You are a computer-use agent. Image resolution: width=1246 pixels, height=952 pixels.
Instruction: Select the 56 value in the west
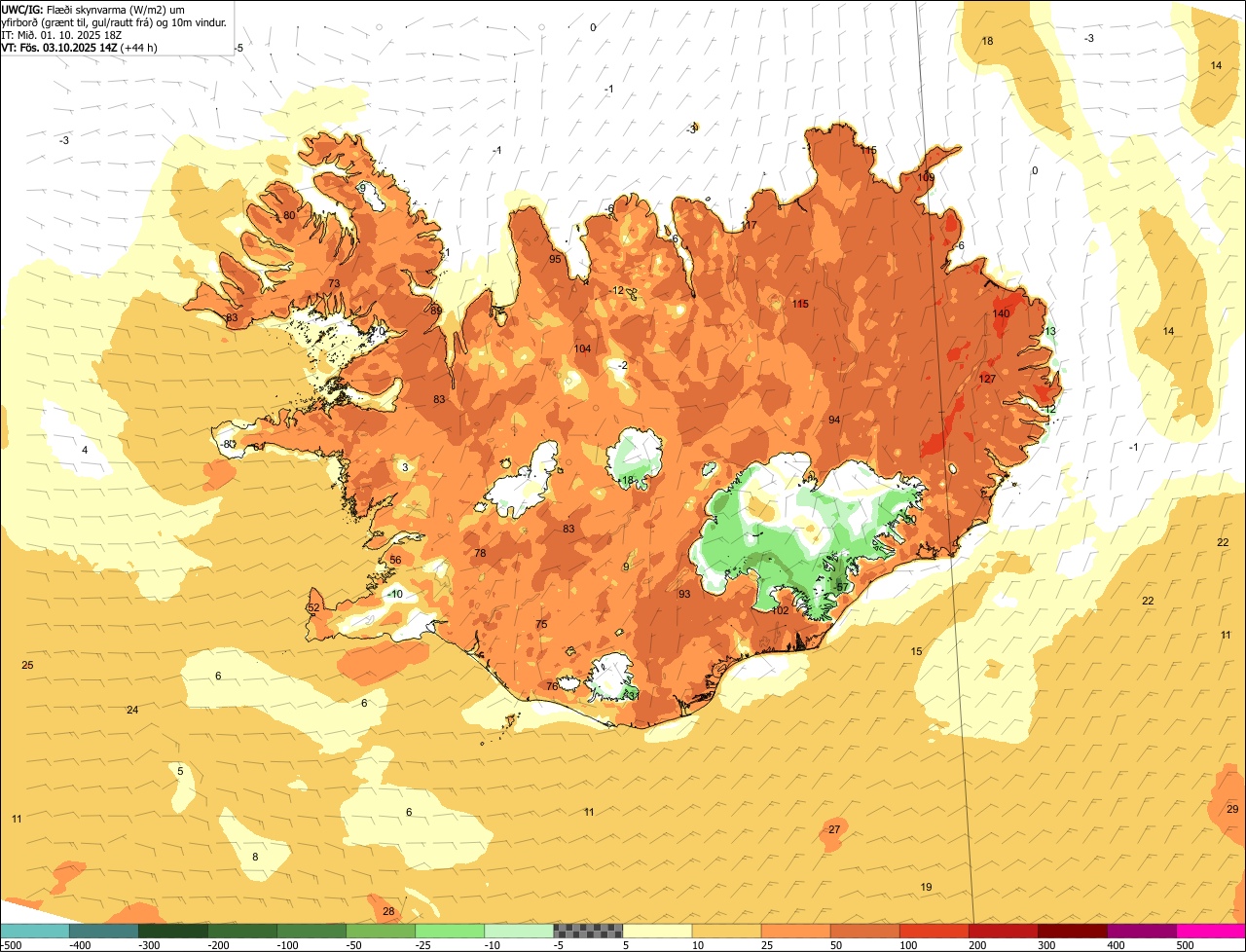395,560
